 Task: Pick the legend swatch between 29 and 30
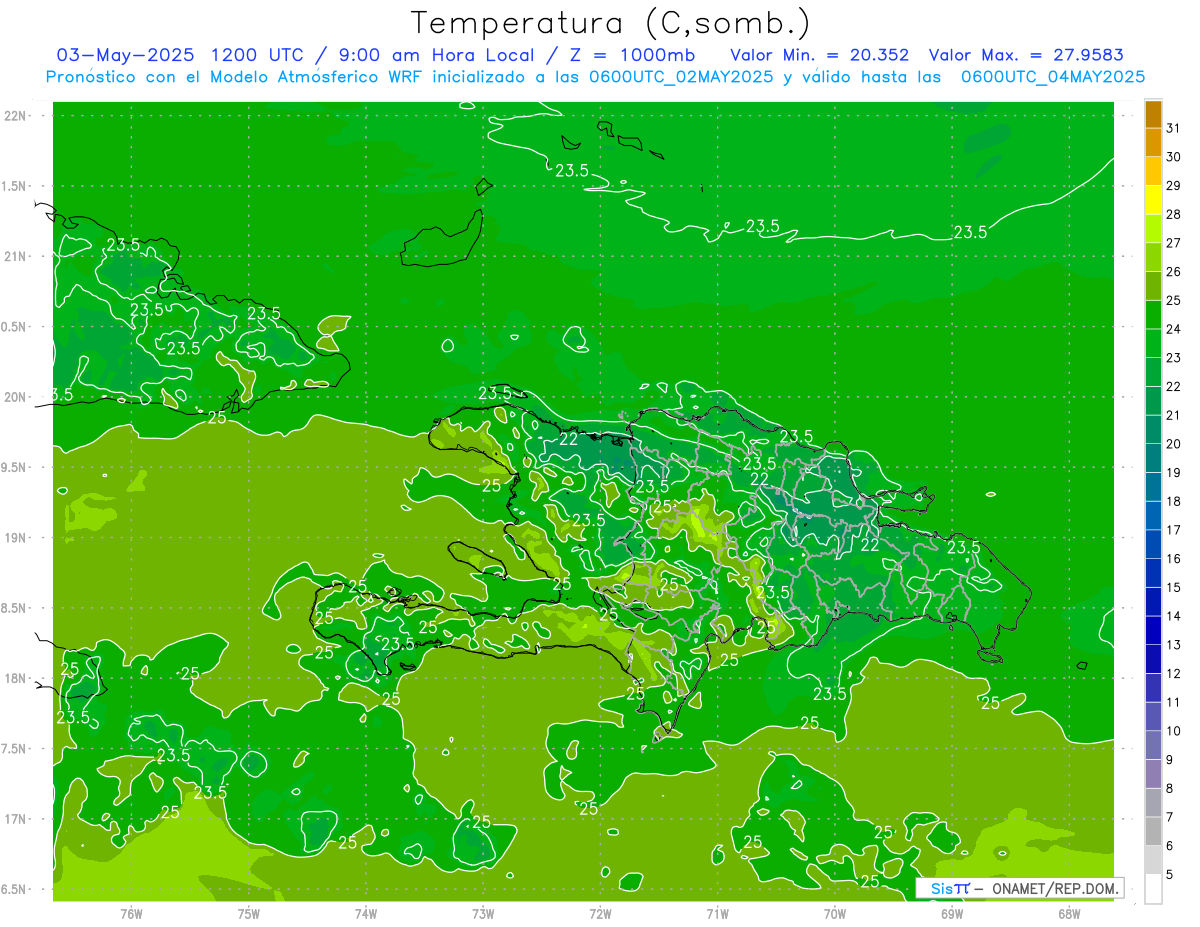pos(1153,171)
